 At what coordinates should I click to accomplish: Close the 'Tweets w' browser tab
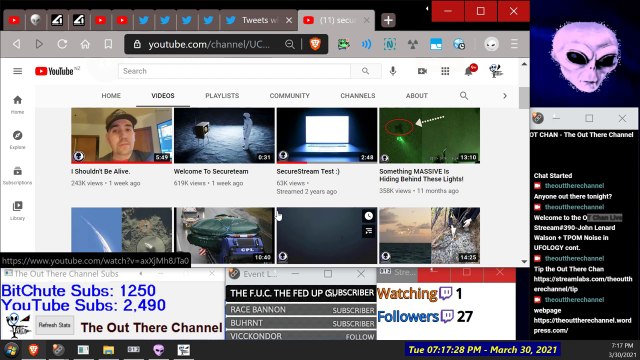289,20
